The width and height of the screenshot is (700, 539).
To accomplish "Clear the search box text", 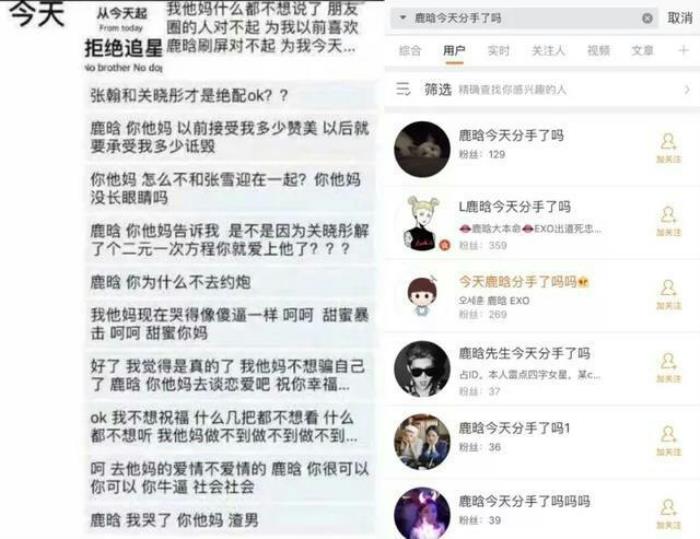I will [x=647, y=18].
